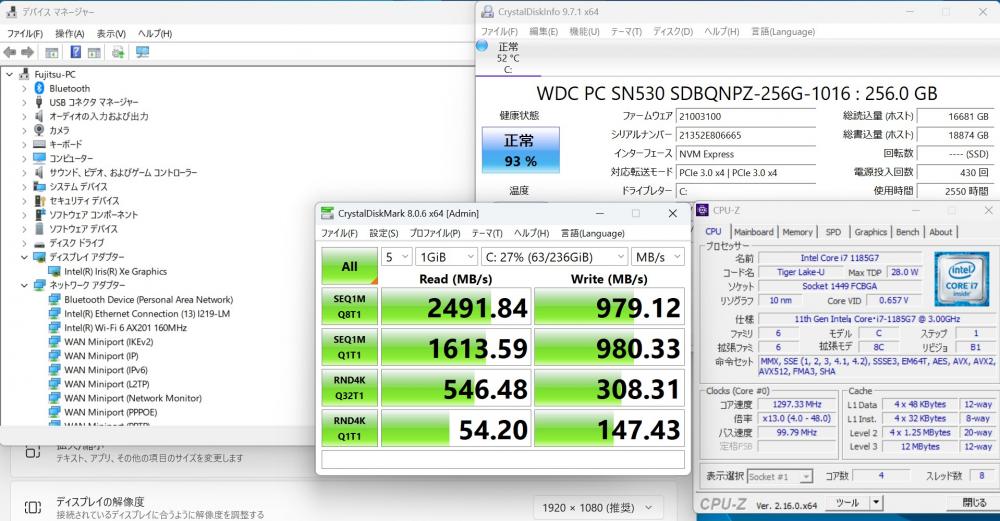Image resolution: width=1000 pixels, height=521 pixels.
Task: Select WAN Miniport (Network Monitor) entry
Action: pyautogui.click(x=133, y=397)
